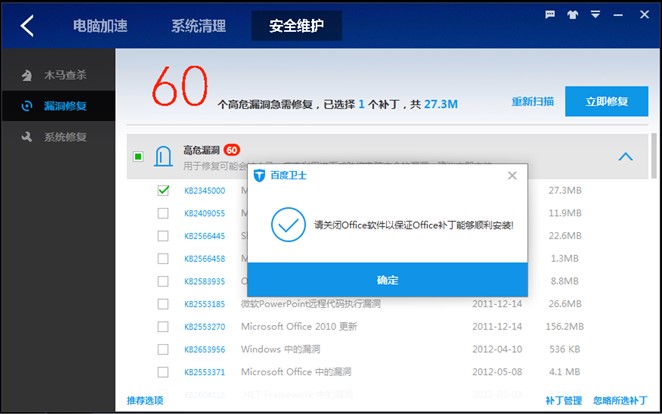Open 系统修复 sidebar item

[x=58, y=137]
